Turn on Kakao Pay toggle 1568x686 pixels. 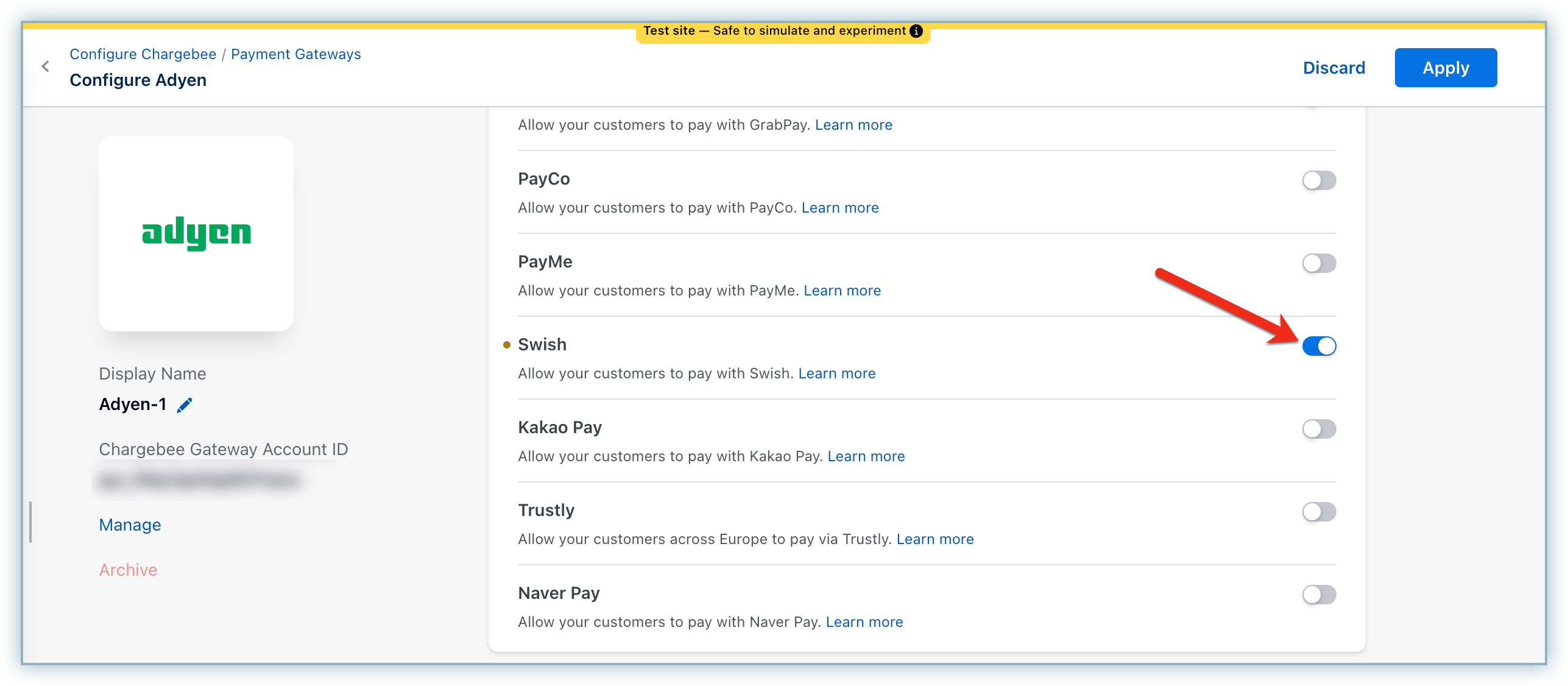[x=1319, y=429]
